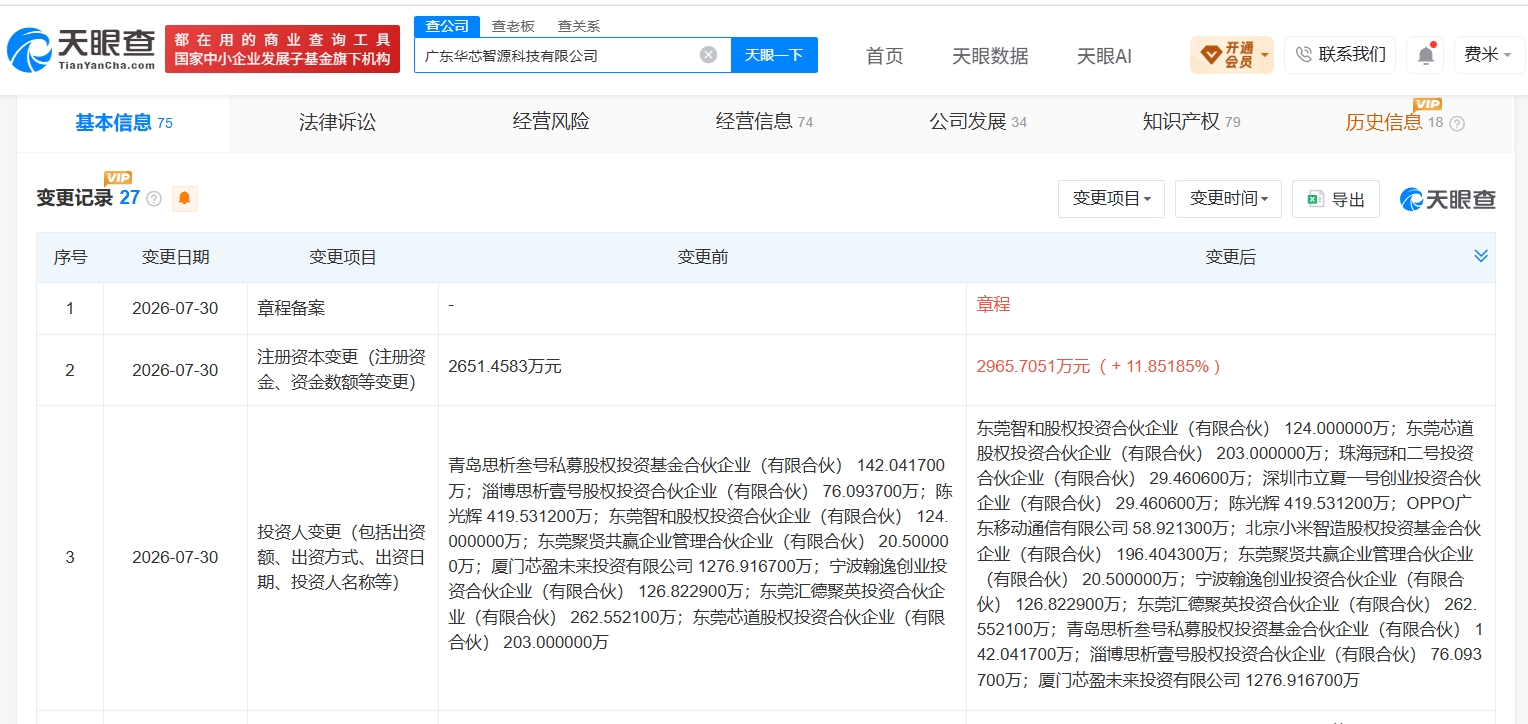Click the red banner 都在用的商业查询工具

pyautogui.click(x=282, y=49)
